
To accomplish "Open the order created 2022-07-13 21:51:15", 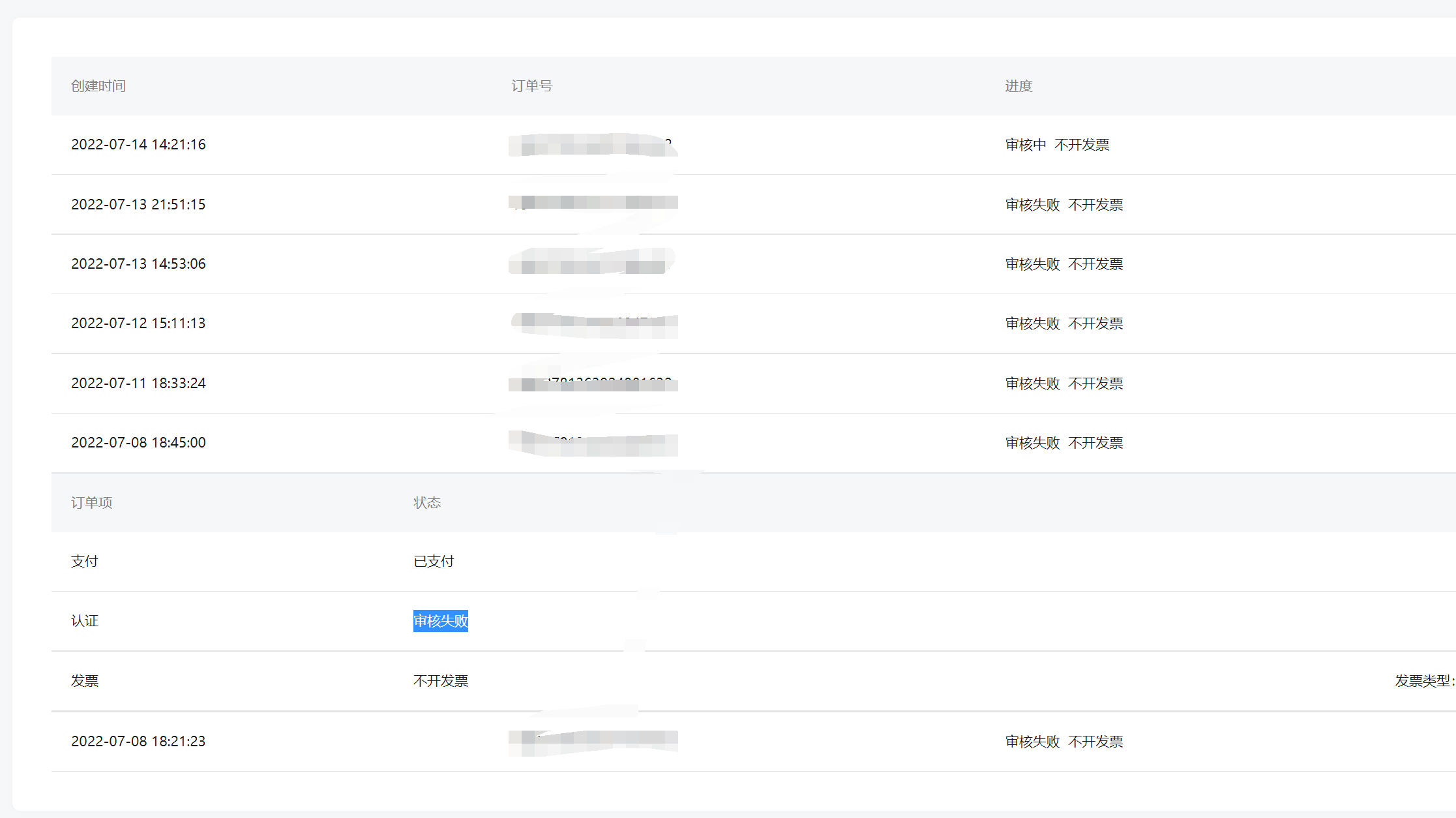I will tap(138, 205).
